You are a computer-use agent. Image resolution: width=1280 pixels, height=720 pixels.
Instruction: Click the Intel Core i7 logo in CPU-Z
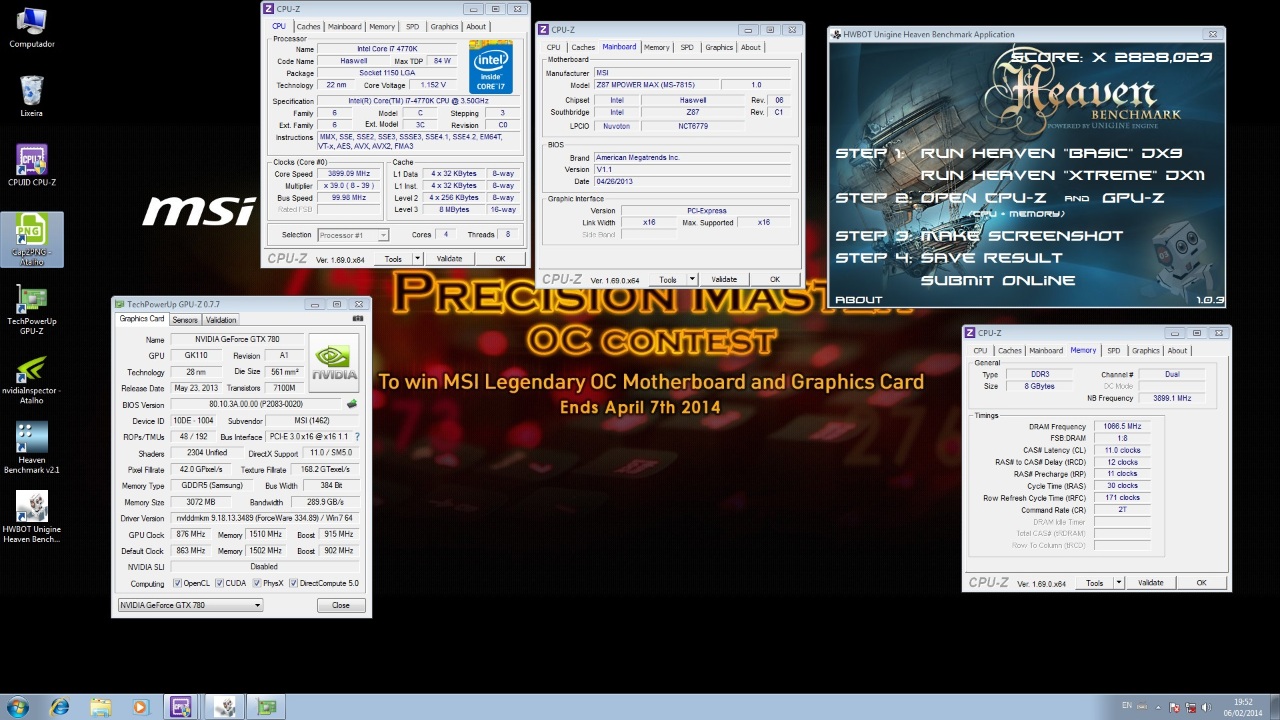point(491,67)
